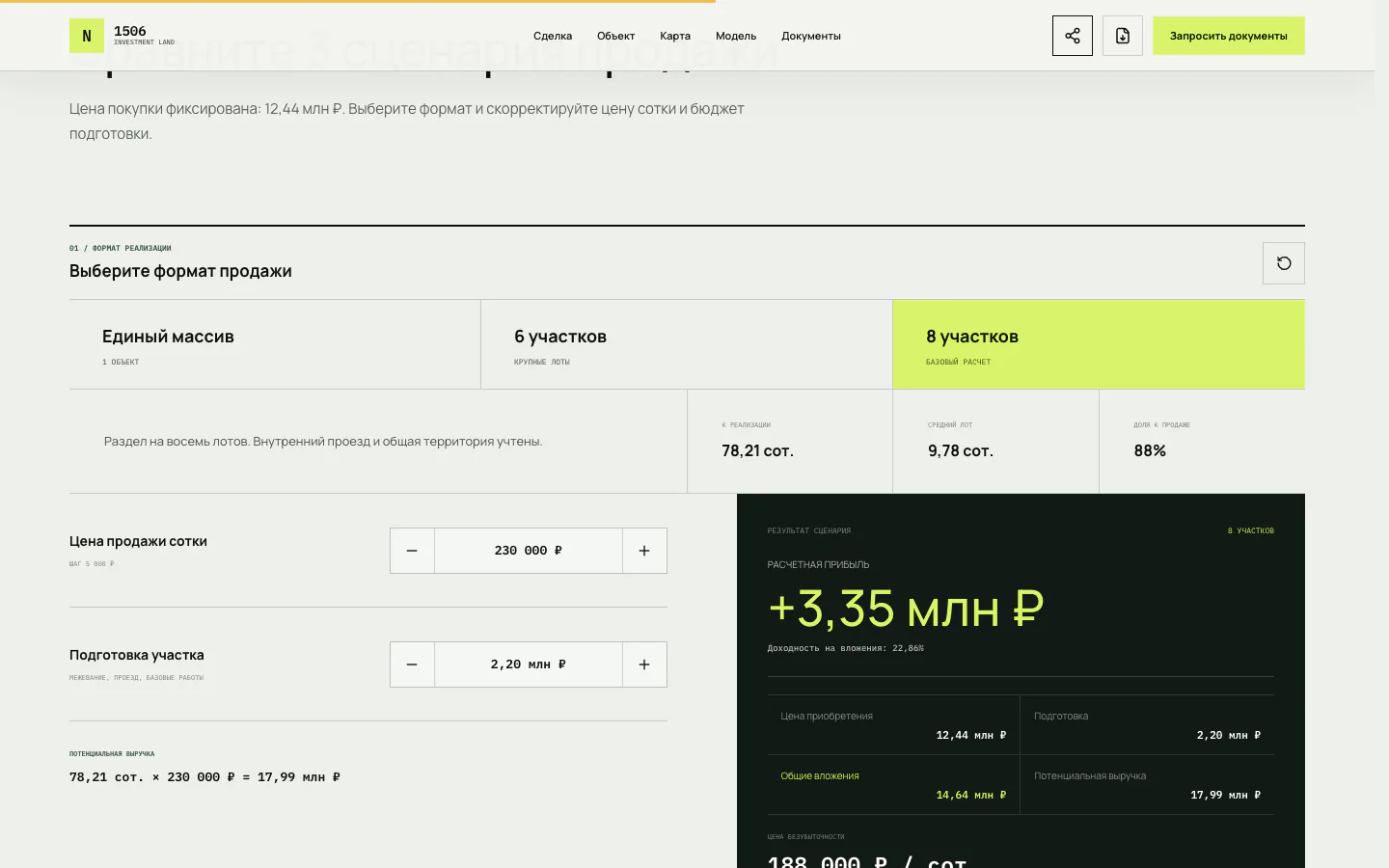Click the Раздел на восемь лотов description
Image resolution: width=1389 pixels, height=868 pixels.
point(323,442)
